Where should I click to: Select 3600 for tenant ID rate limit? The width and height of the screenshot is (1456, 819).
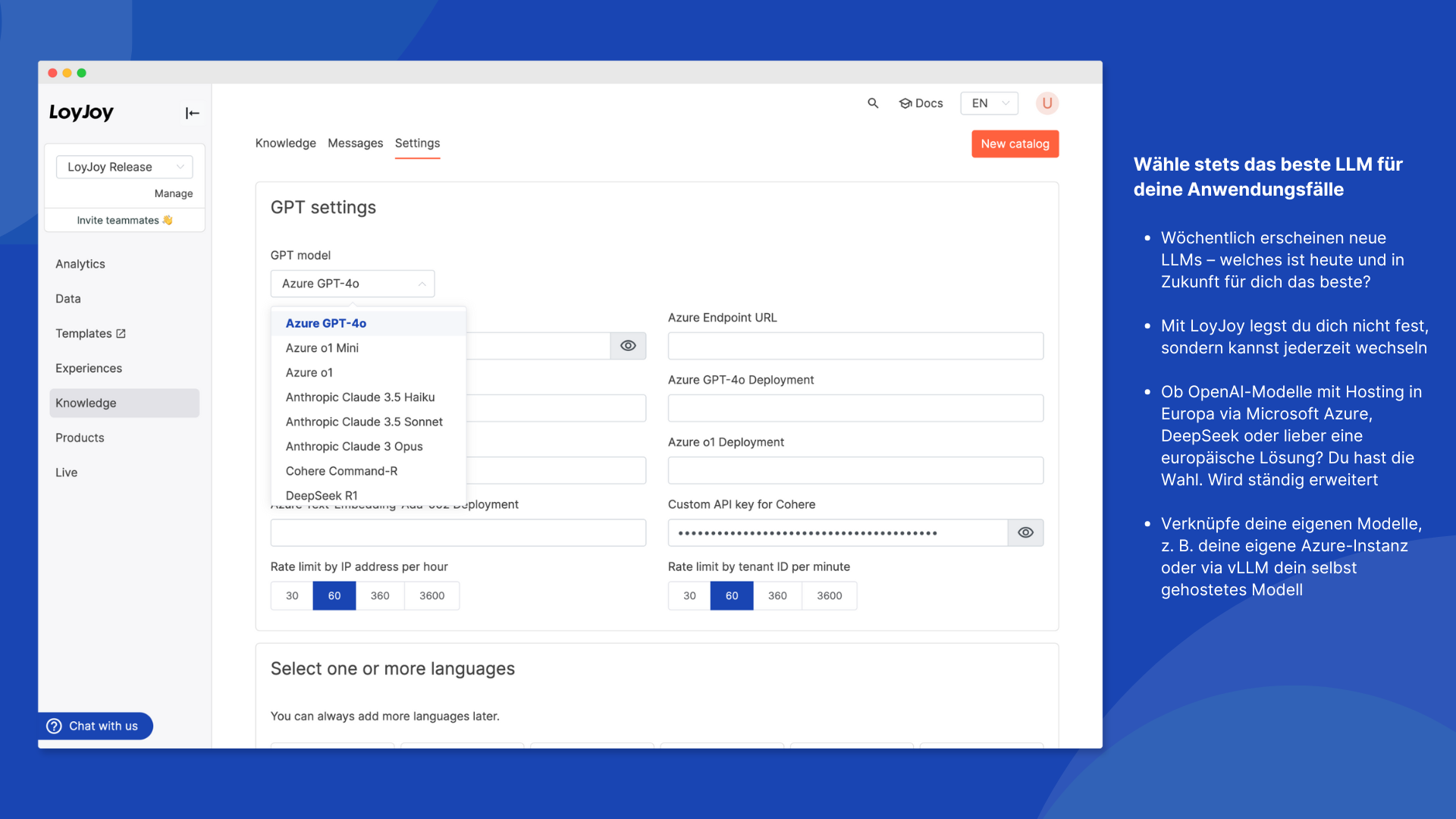pos(829,595)
